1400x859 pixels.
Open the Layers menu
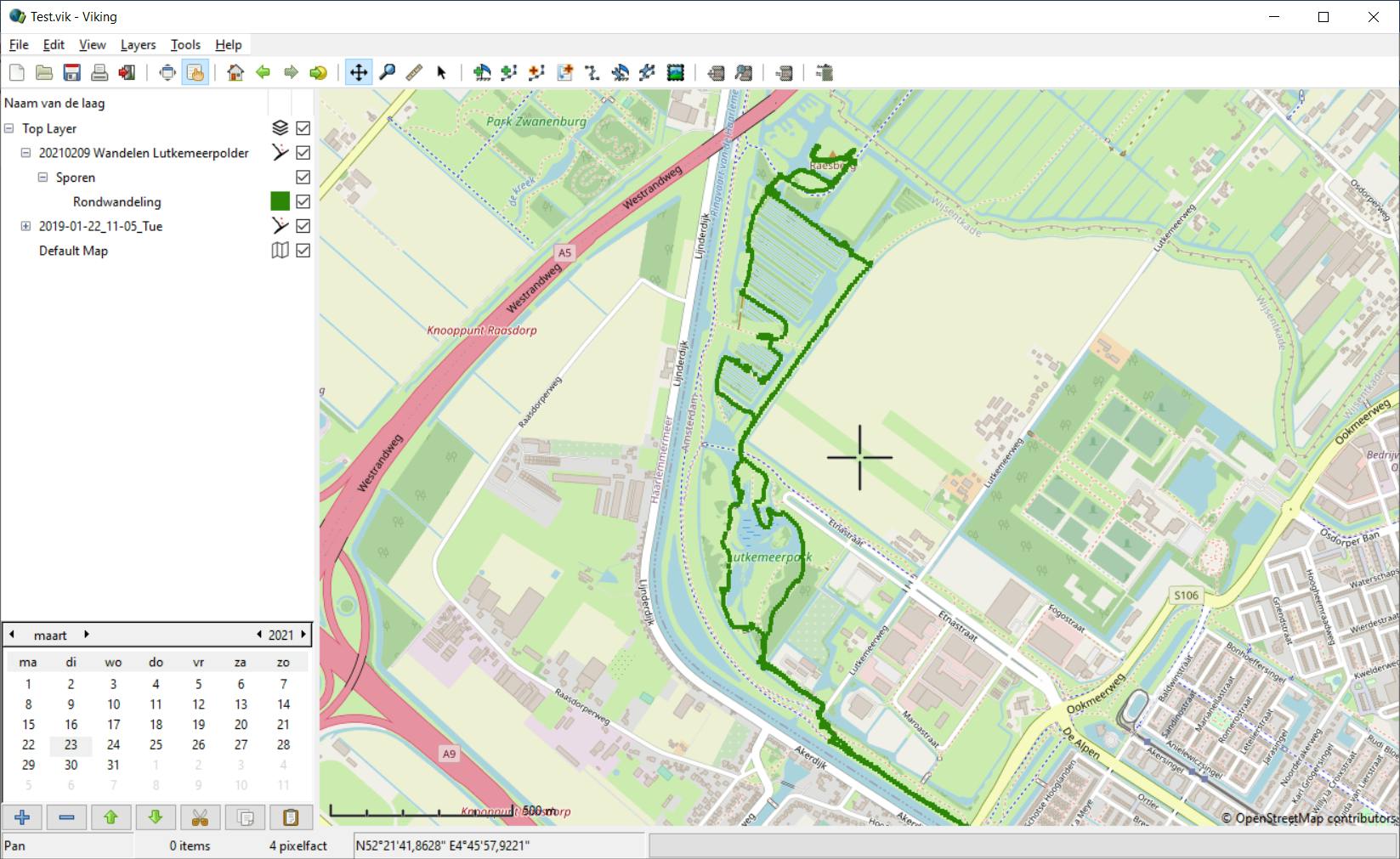[138, 45]
